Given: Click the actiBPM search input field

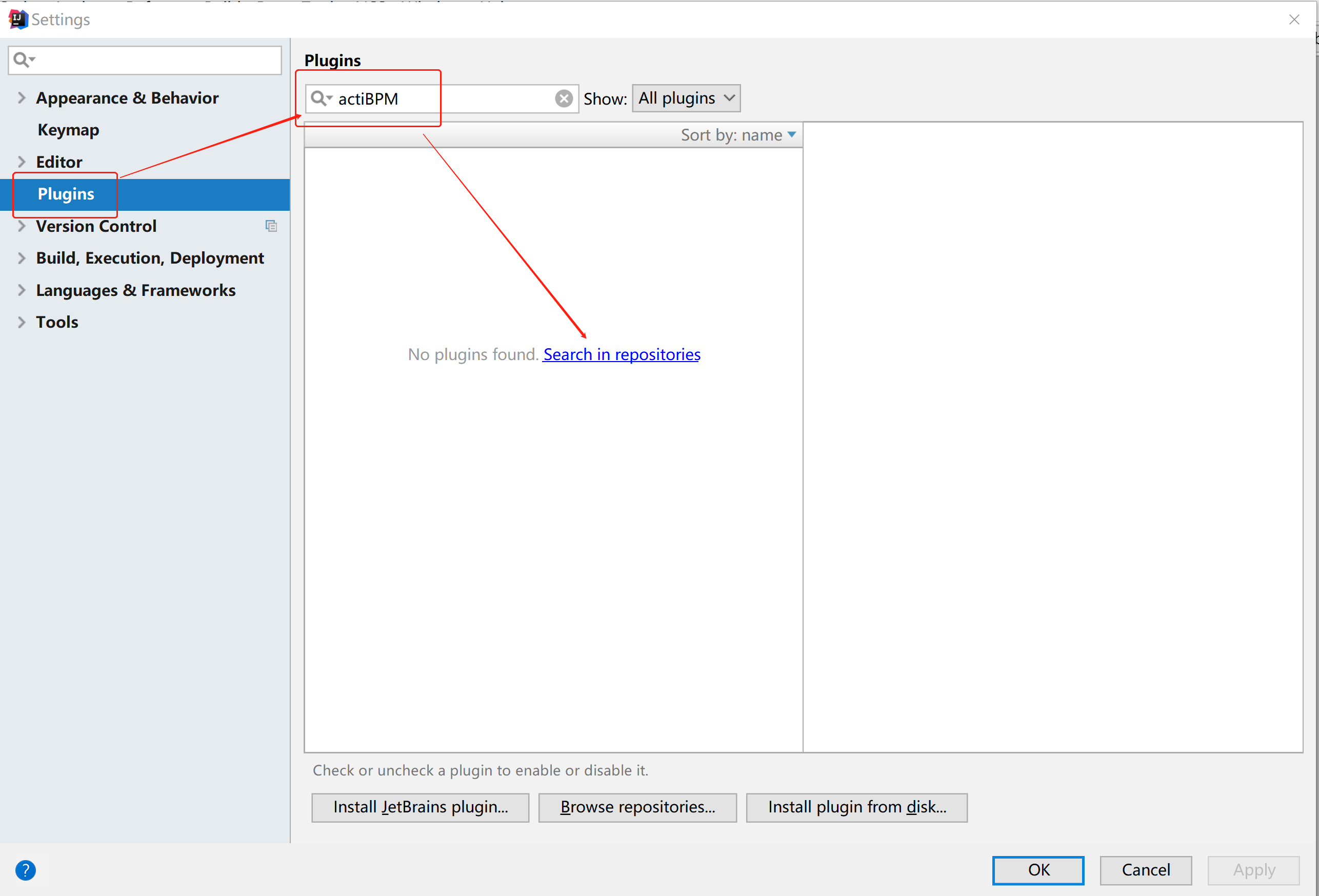Looking at the screenshot, I should pos(441,97).
